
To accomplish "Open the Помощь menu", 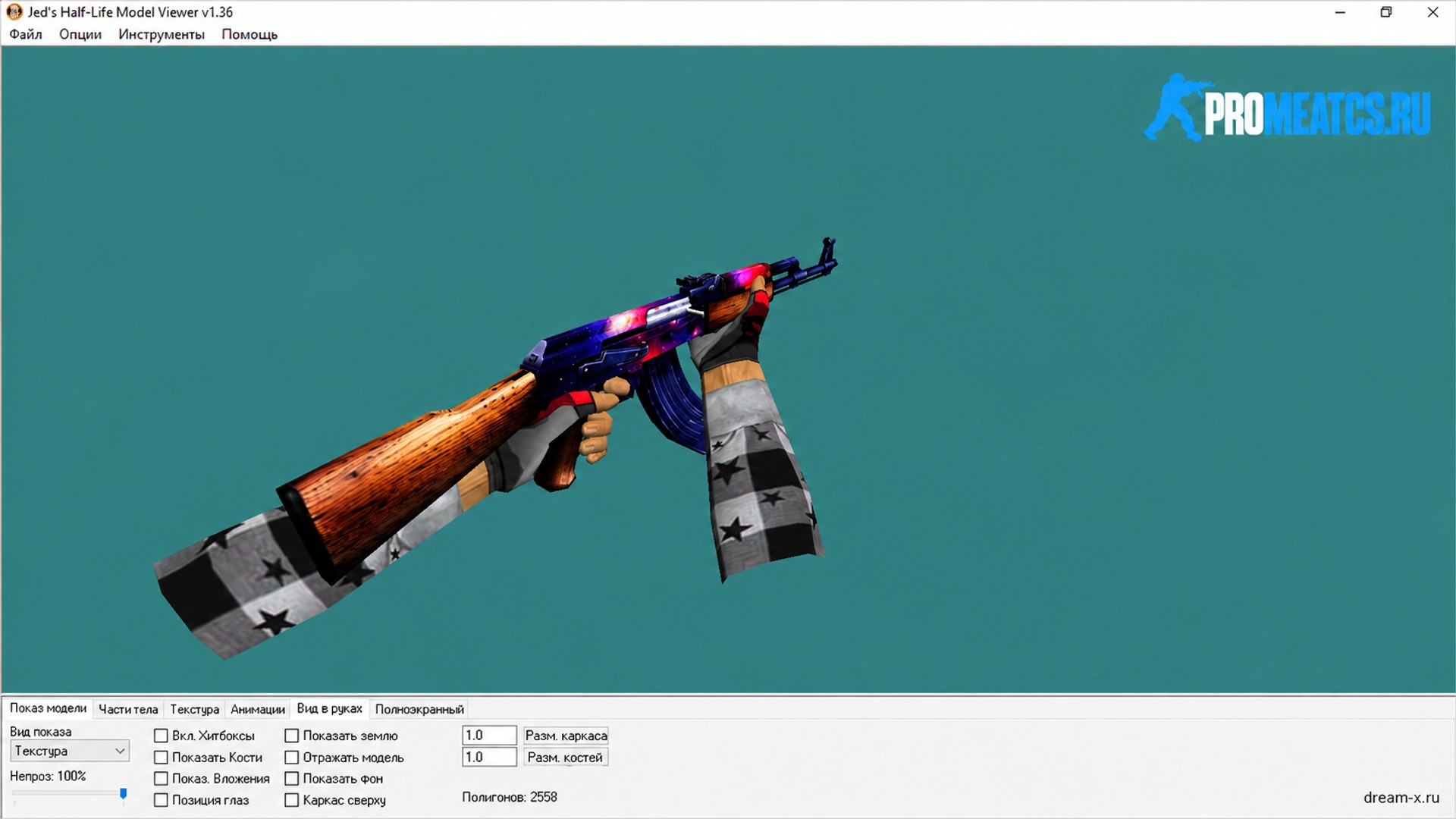I will [x=249, y=34].
